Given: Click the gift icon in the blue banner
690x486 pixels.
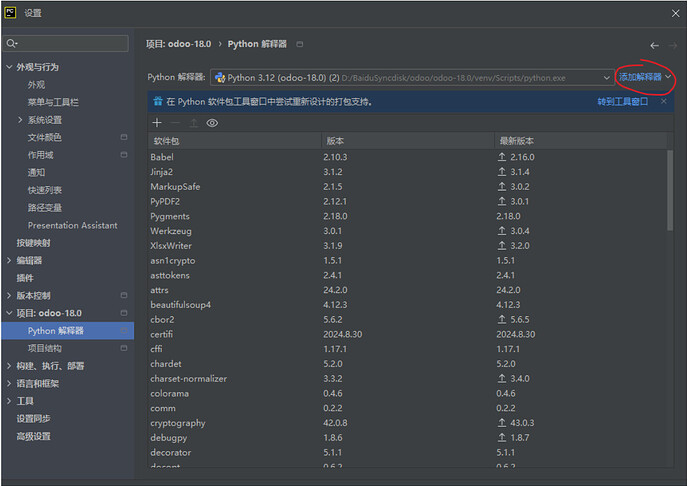Looking at the screenshot, I should pyautogui.click(x=158, y=101).
